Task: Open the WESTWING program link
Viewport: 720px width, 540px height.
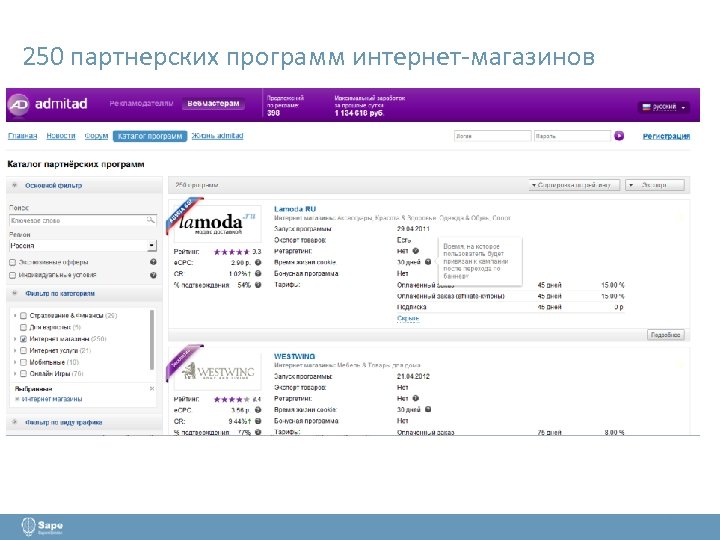Action: [294, 356]
